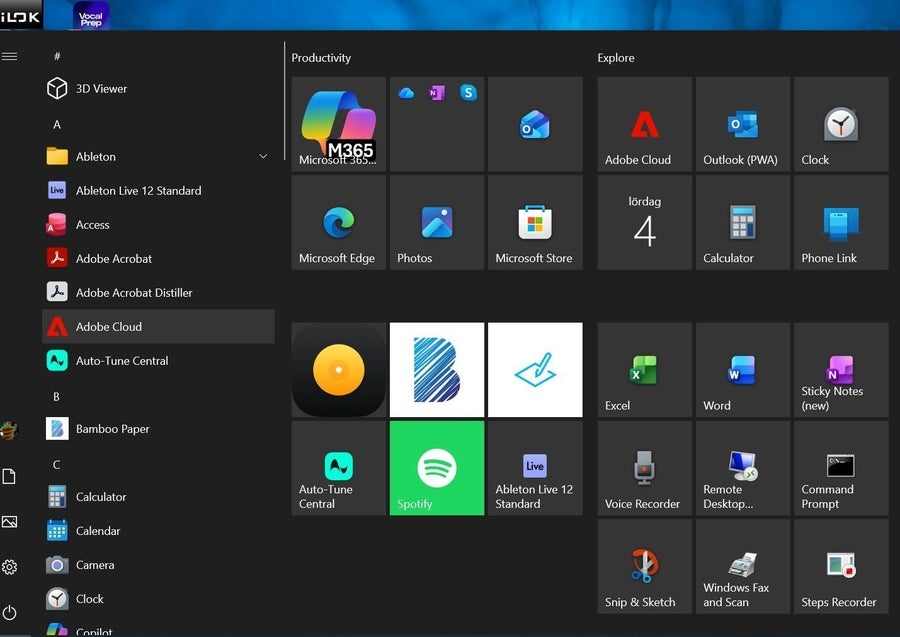Click the Explore group heading
The width and height of the screenshot is (900, 637).
[616, 58]
